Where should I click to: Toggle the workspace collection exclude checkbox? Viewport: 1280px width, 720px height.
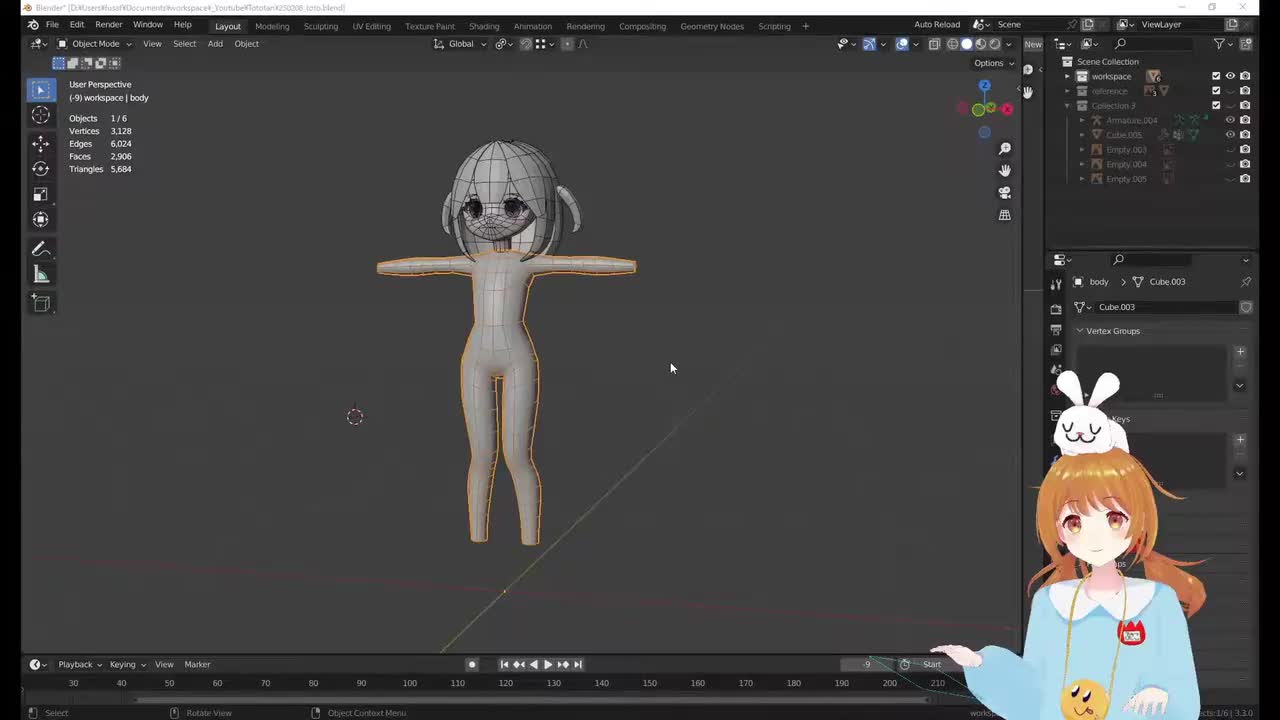1216,76
